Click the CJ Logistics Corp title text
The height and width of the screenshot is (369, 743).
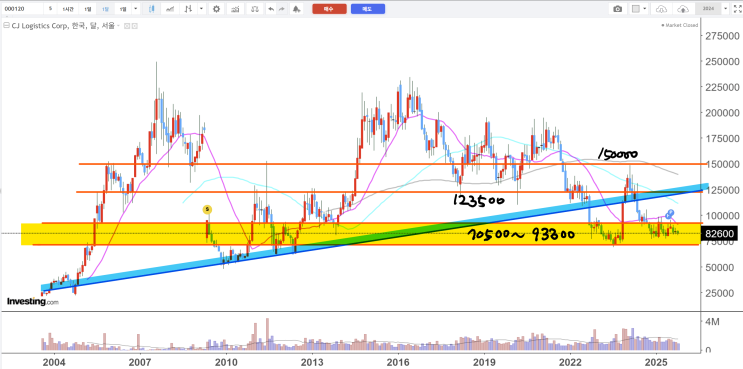(x=63, y=26)
